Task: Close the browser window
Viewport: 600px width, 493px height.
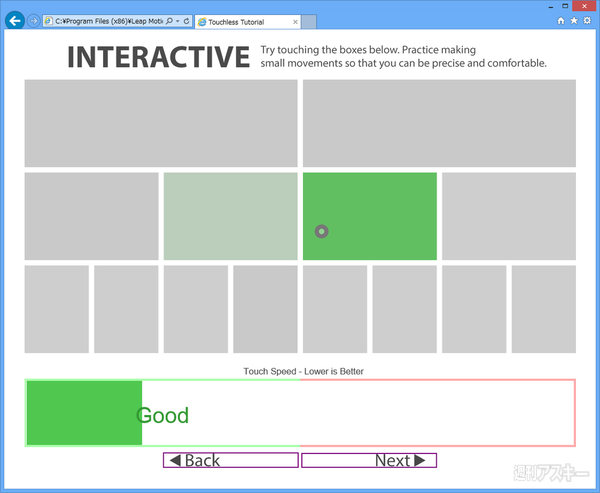Action: click(x=584, y=6)
